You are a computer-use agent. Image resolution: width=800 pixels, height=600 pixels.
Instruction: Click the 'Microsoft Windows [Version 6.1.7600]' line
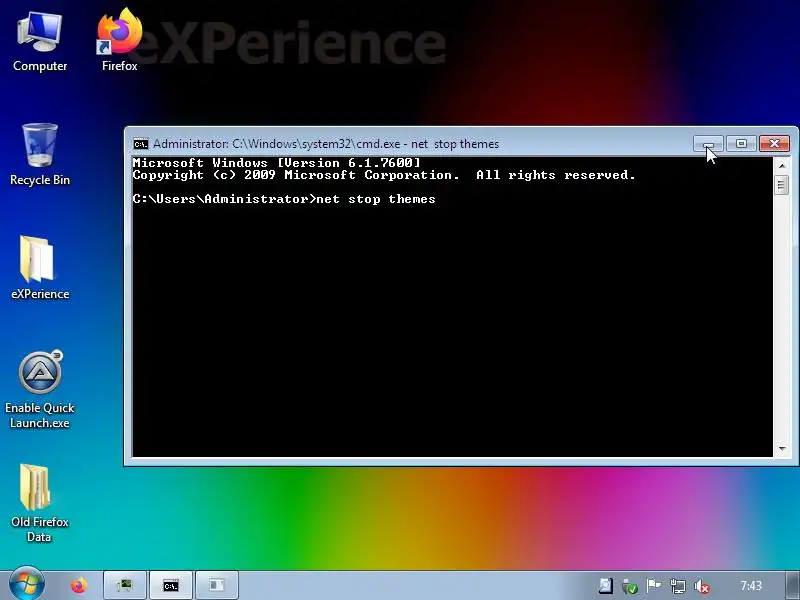click(x=277, y=163)
